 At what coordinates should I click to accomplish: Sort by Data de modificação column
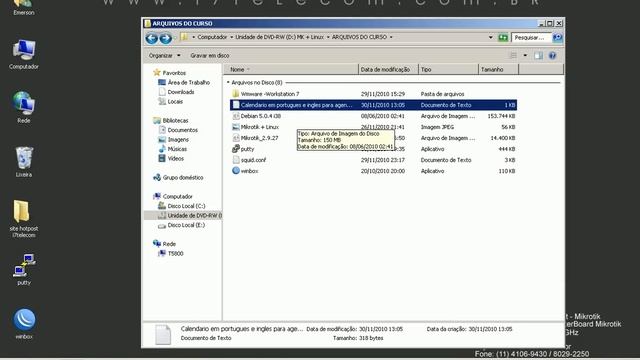pos(388,69)
